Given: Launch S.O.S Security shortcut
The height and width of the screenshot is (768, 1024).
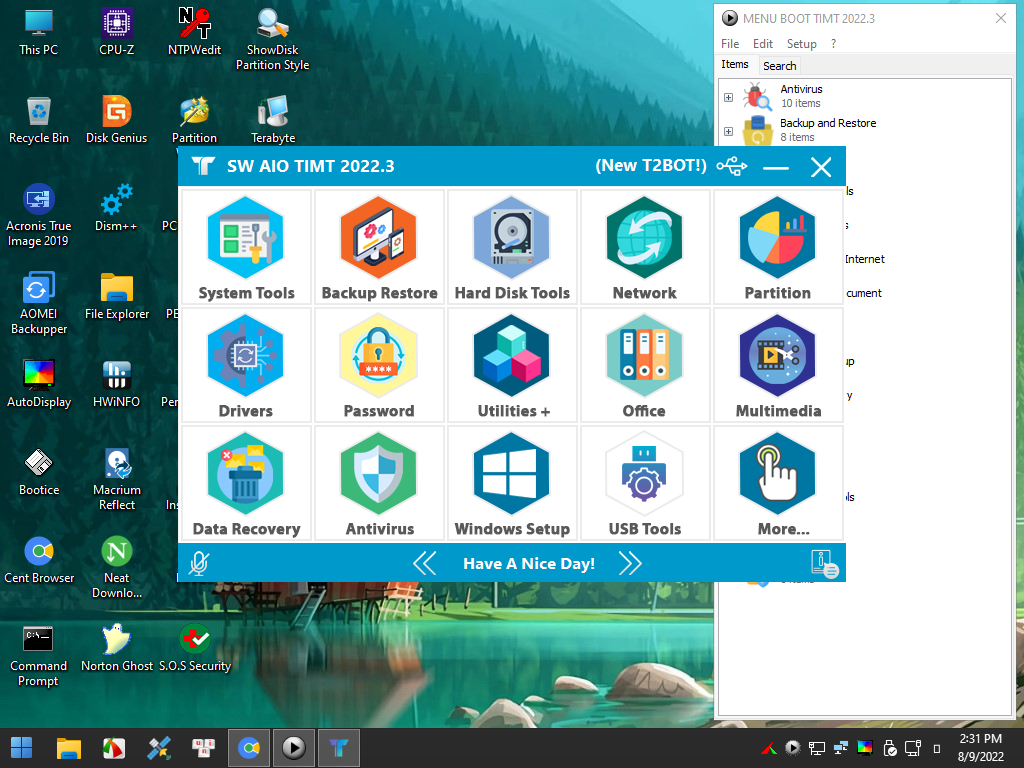Looking at the screenshot, I should [195, 648].
